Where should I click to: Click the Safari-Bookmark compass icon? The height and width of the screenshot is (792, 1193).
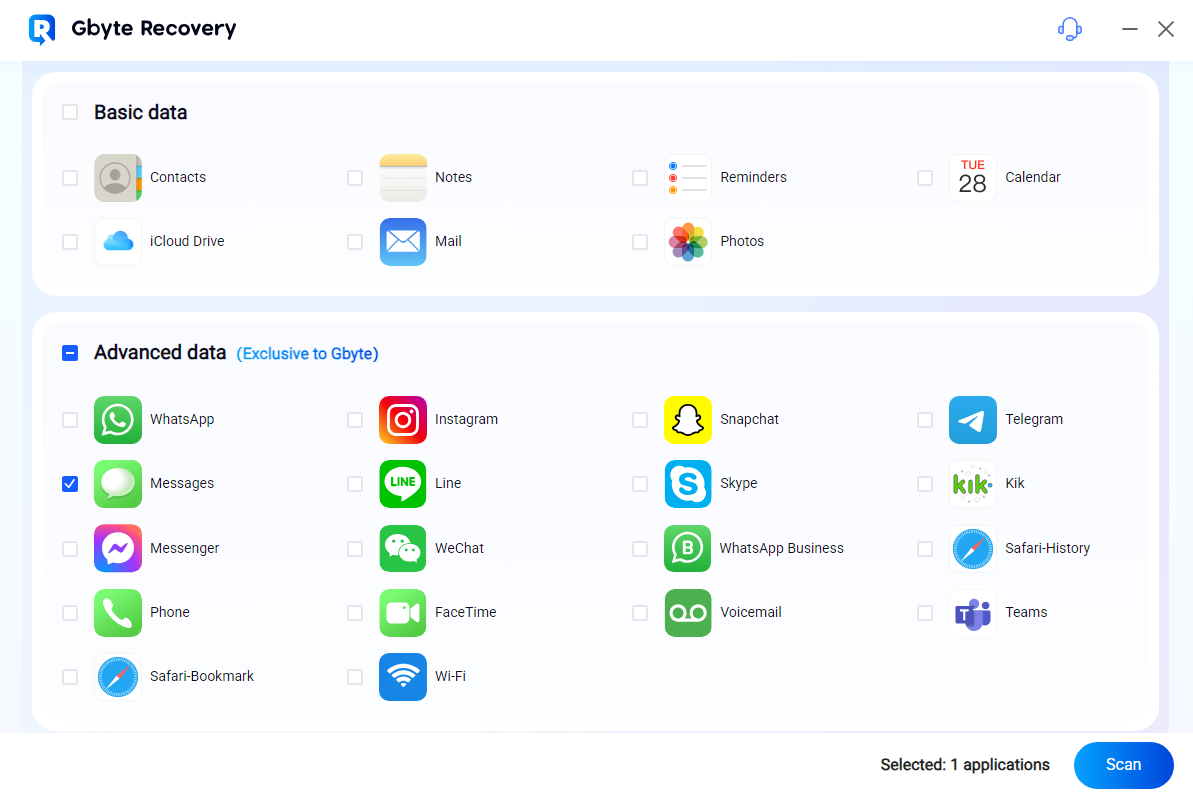click(118, 676)
